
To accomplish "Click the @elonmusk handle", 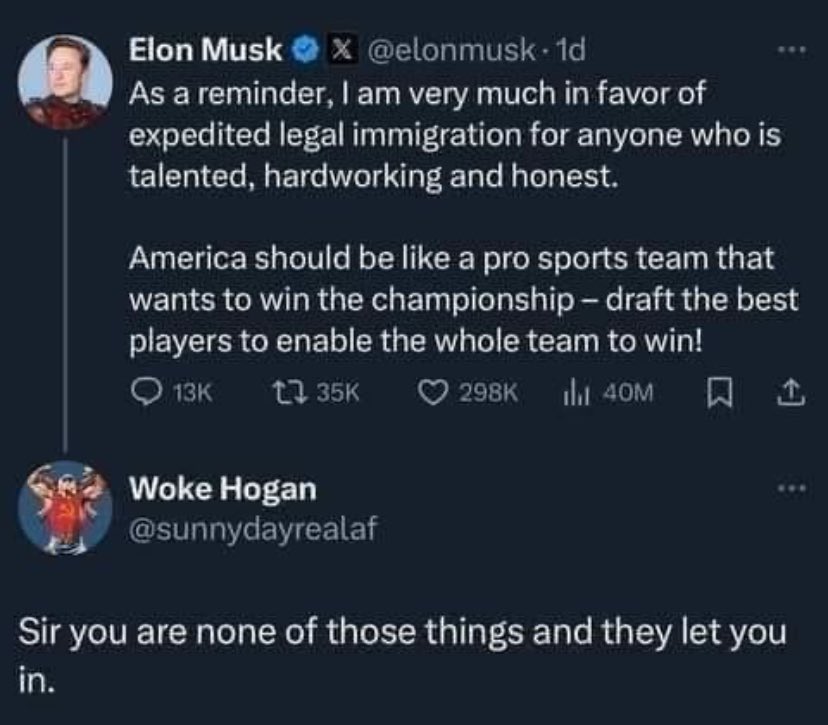I will (x=450, y=51).
